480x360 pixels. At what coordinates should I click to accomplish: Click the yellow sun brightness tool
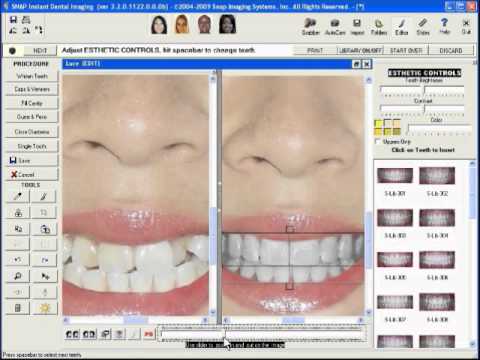[44, 308]
